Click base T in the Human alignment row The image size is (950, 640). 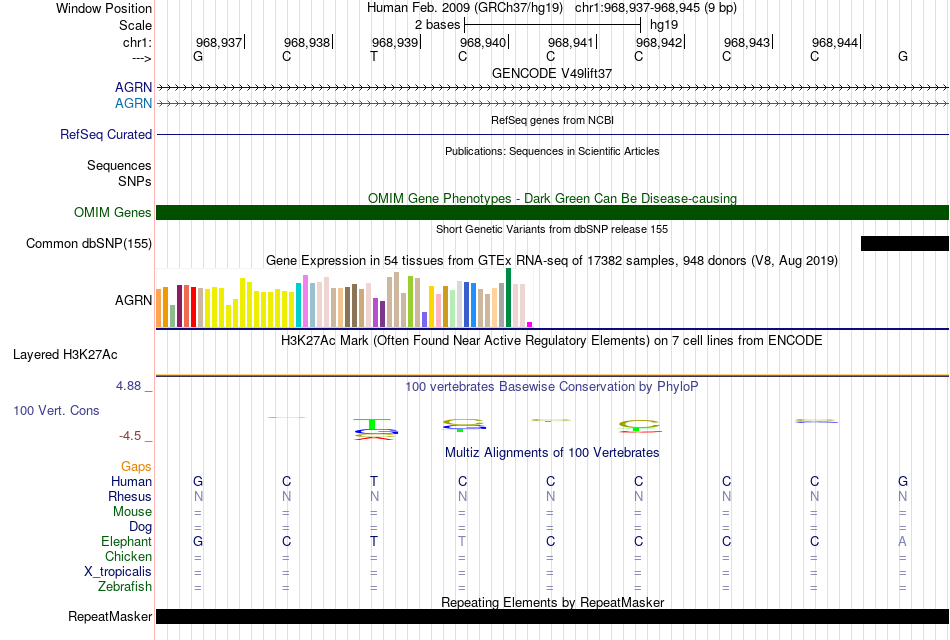pyautogui.click(x=374, y=482)
